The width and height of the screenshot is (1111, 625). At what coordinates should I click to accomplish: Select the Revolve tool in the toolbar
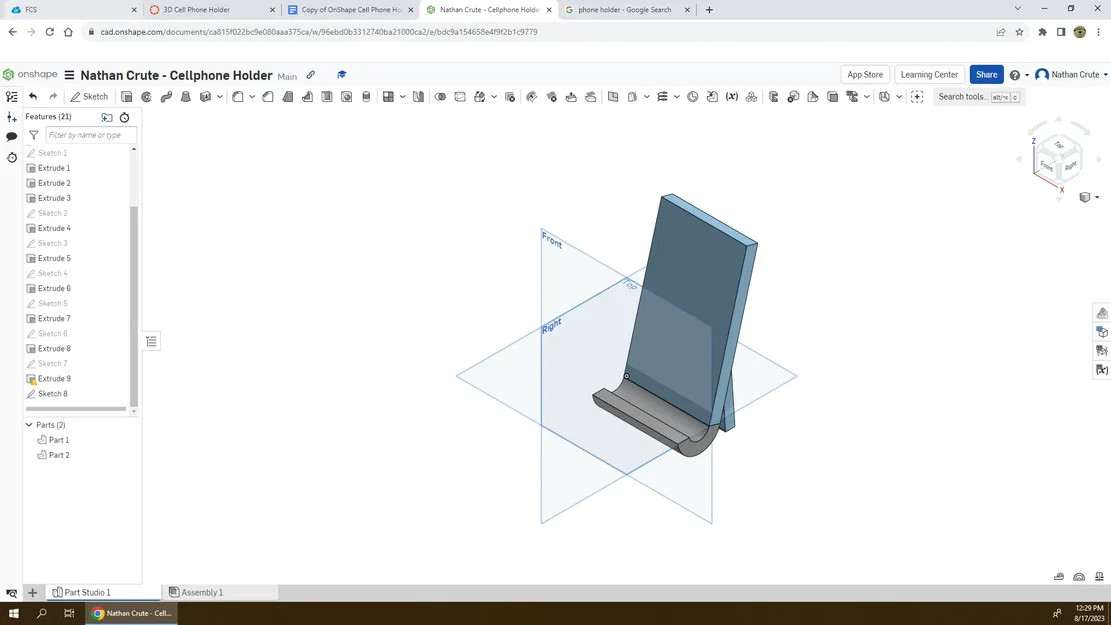[147, 96]
